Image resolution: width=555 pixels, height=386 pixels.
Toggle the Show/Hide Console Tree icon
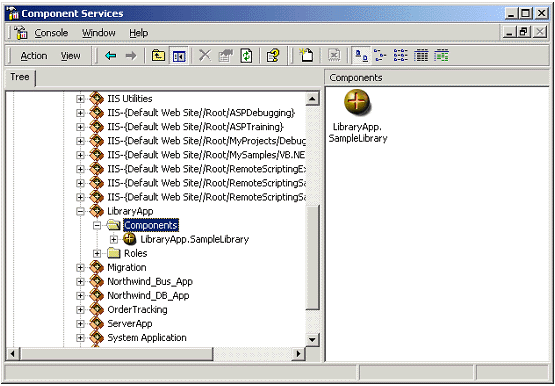coord(179,56)
